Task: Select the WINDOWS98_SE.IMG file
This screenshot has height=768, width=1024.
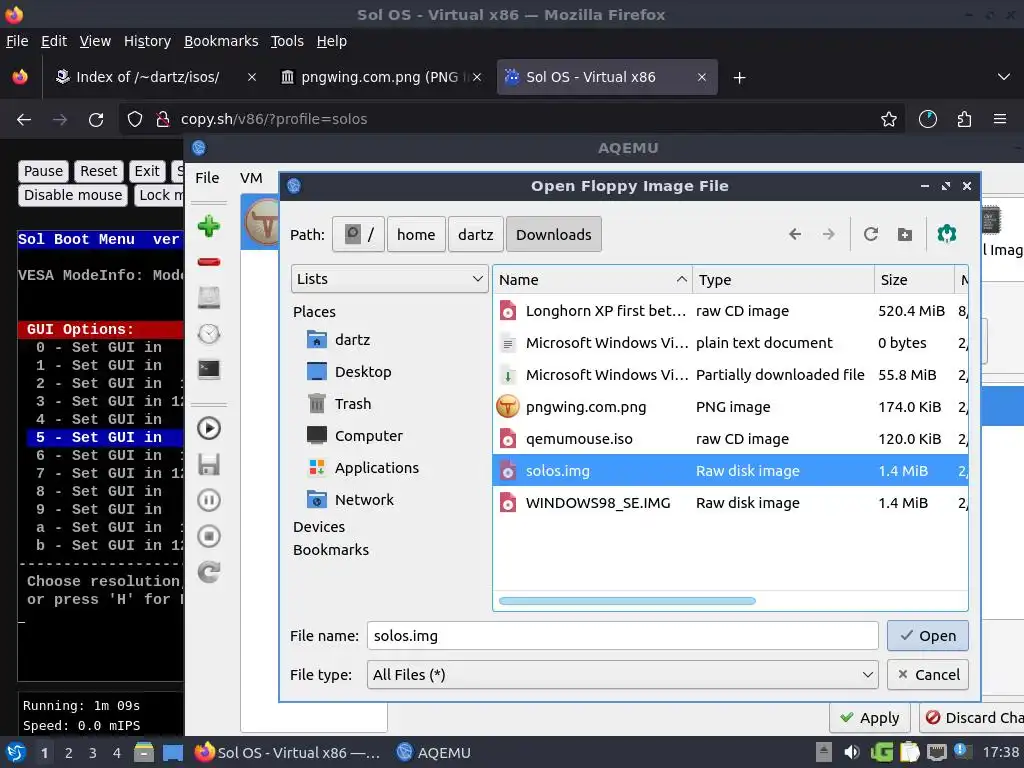Action: coord(730,503)
